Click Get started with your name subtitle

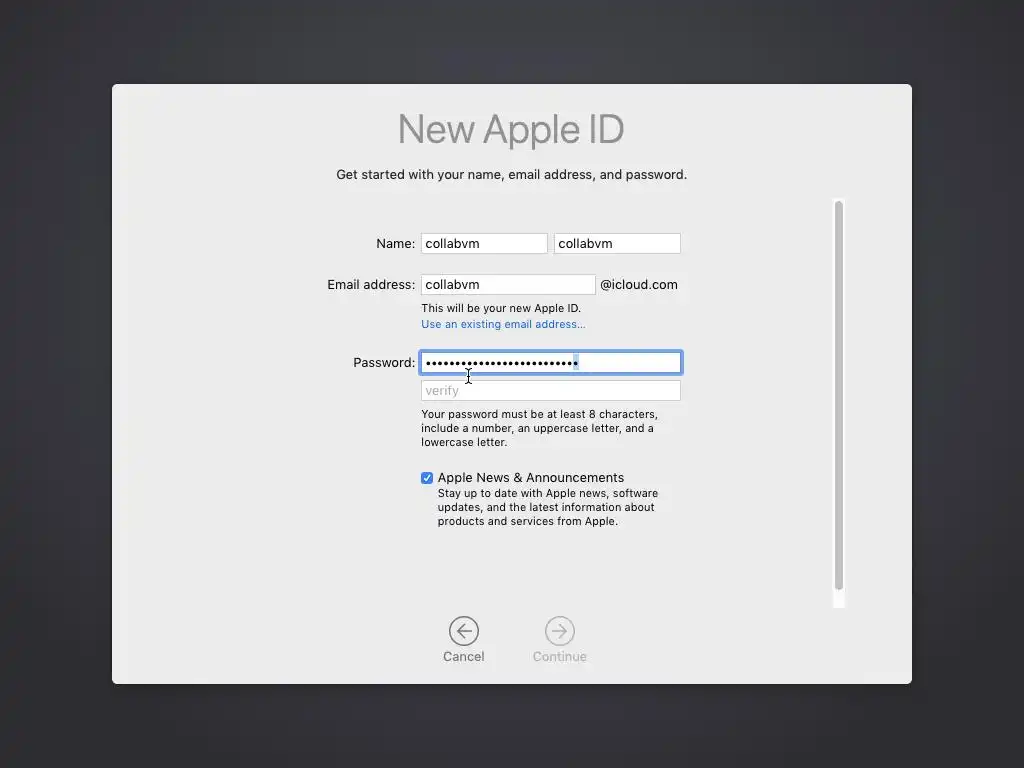[x=511, y=175]
